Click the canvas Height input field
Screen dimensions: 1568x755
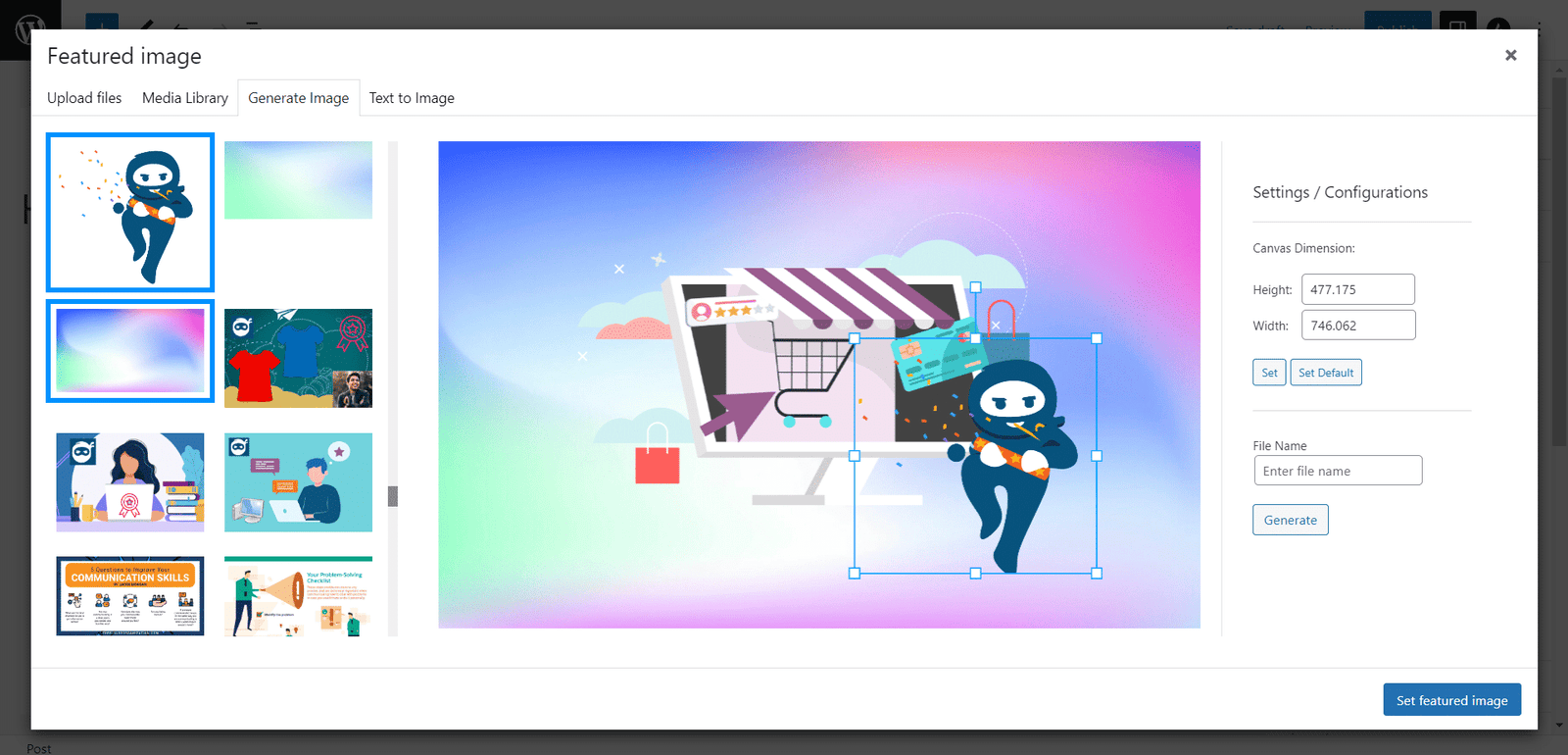[x=1358, y=289]
